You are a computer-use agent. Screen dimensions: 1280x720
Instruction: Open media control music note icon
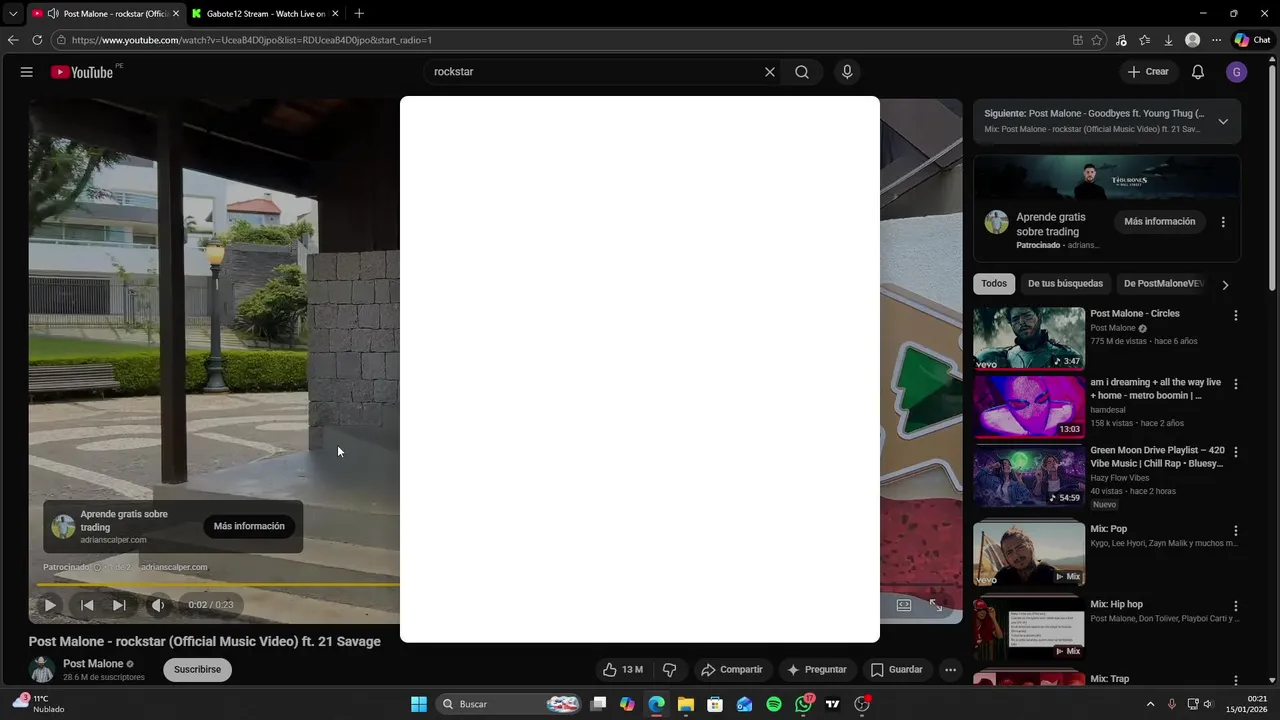pos(1121,40)
